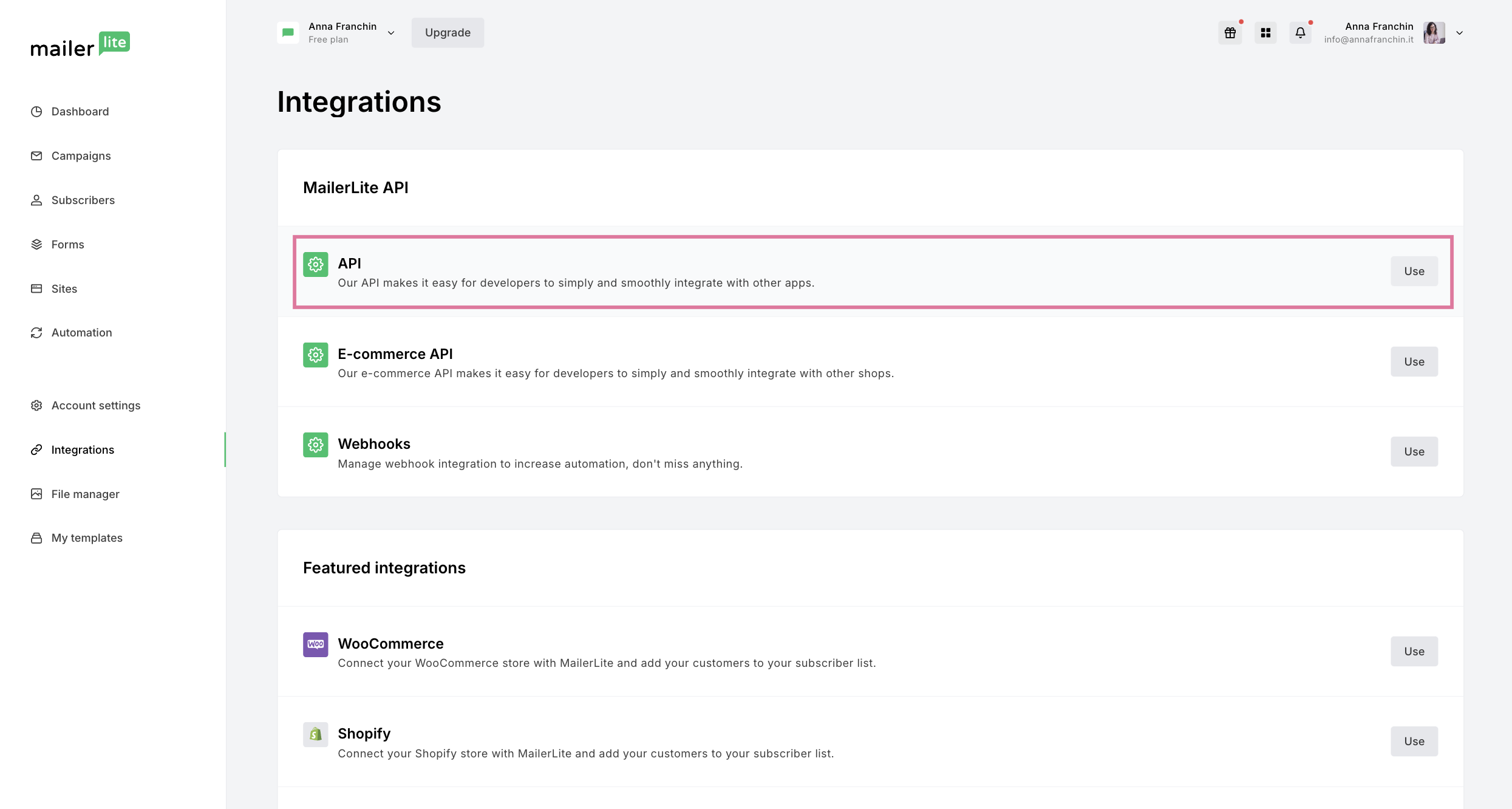
Task: Click the gear icon beside E-commerce API
Action: (316, 355)
